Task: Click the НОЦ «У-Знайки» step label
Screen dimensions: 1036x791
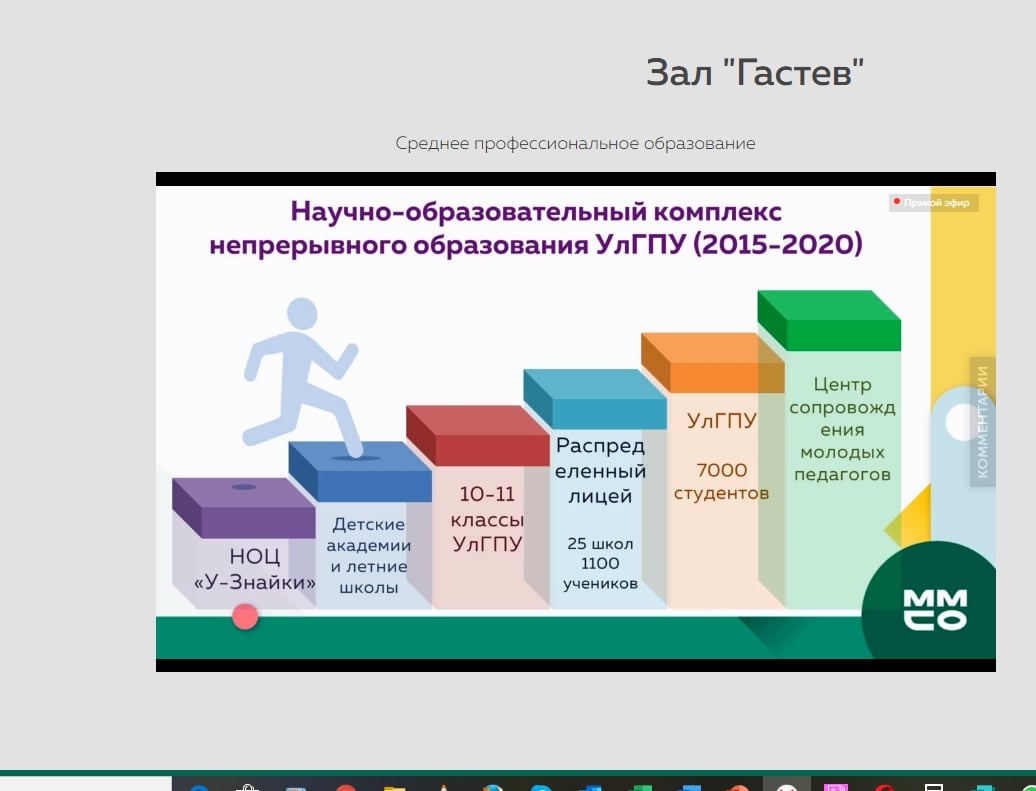Action: click(x=254, y=569)
